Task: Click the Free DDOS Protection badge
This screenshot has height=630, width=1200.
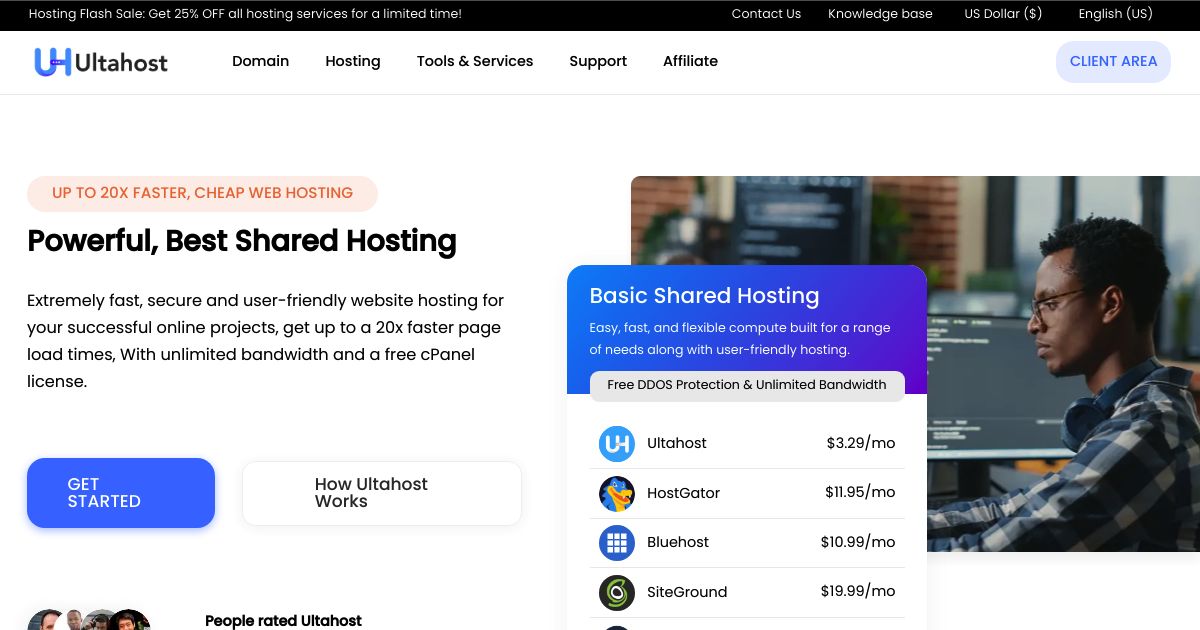Action: coord(747,385)
